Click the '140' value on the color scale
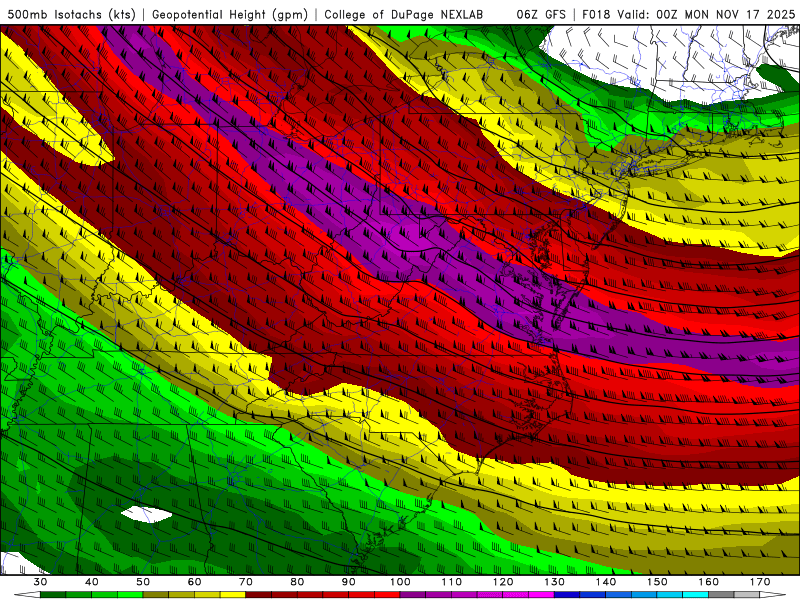The height and width of the screenshot is (600, 800). pyautogui.click(x=606, y=582)
